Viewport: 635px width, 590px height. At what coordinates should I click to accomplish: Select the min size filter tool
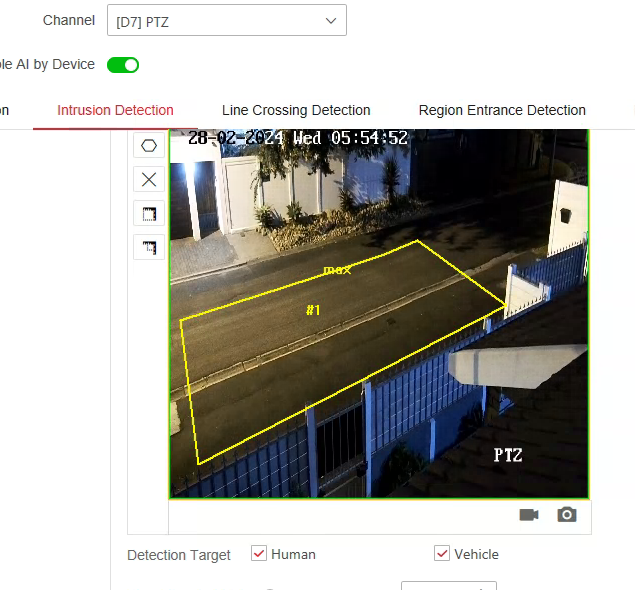[149, 247]
